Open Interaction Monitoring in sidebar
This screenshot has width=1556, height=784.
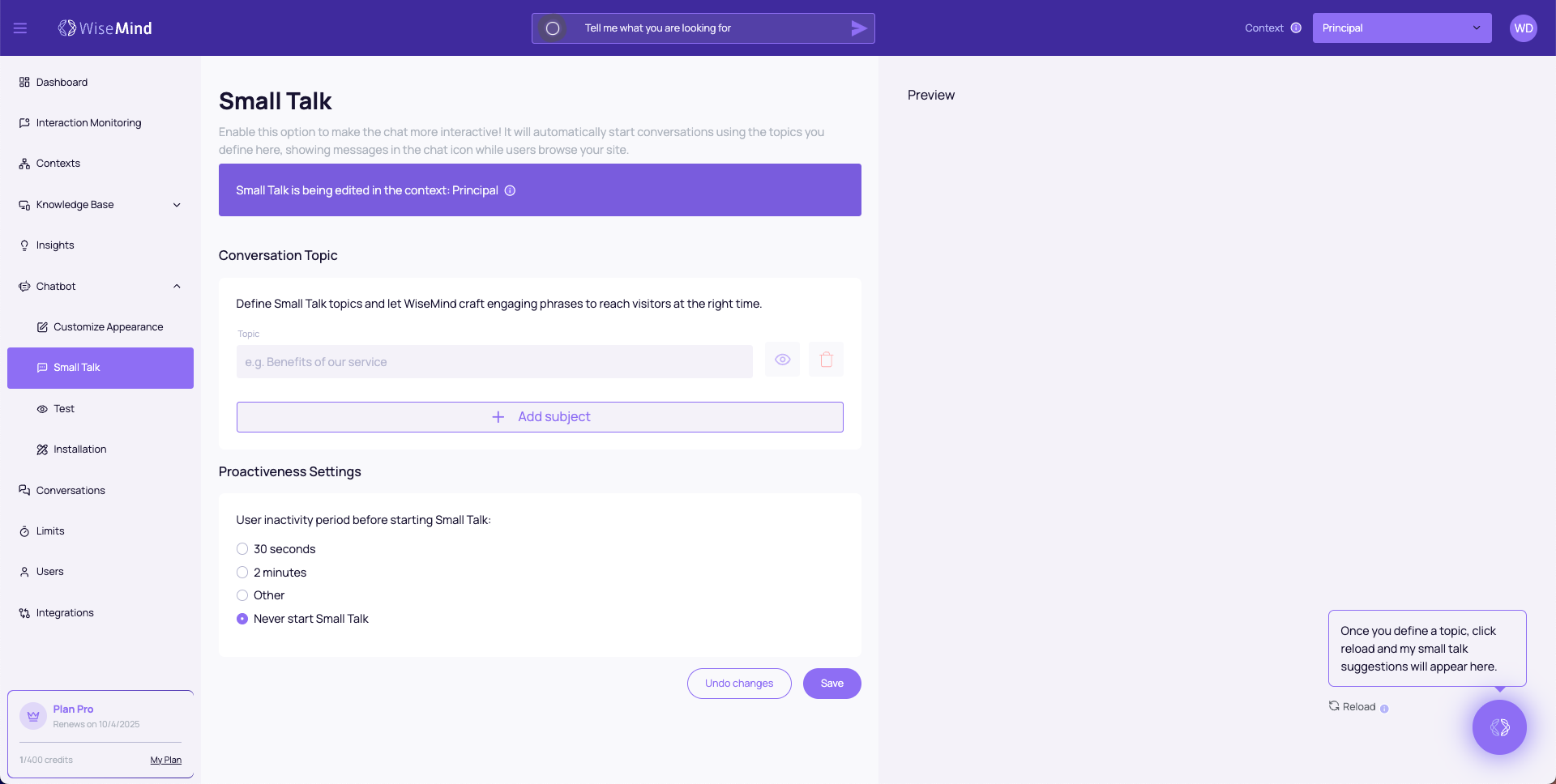tap(88, 123)
